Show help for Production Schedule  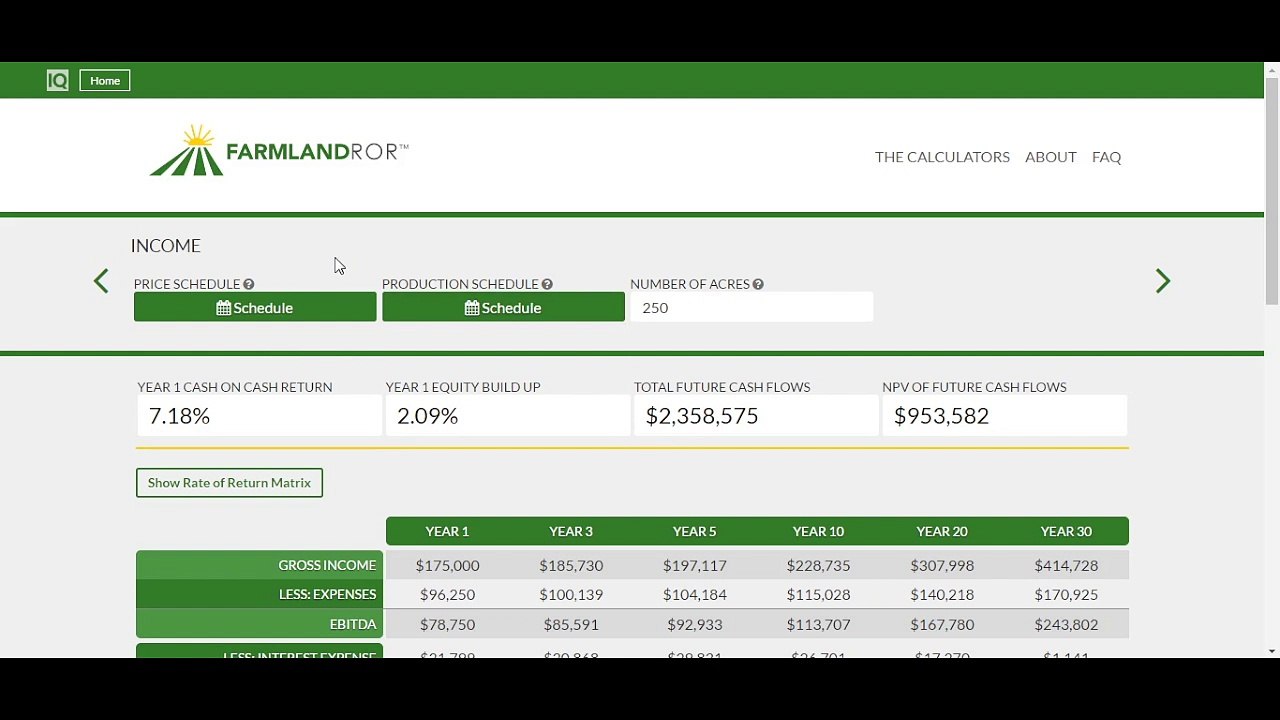[x=547, y=284]
